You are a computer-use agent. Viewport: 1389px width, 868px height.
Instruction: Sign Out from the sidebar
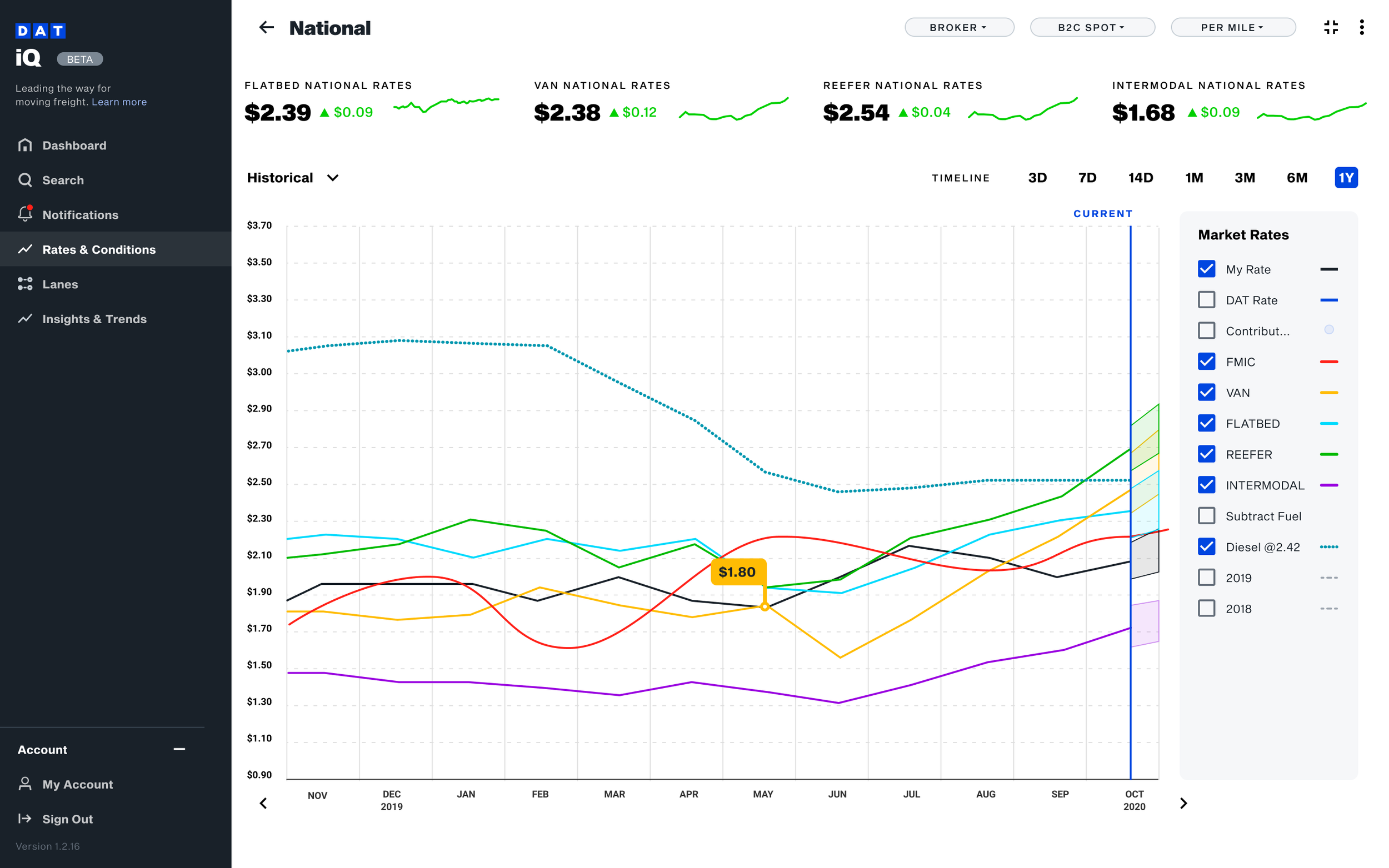[x=67, y=819]
